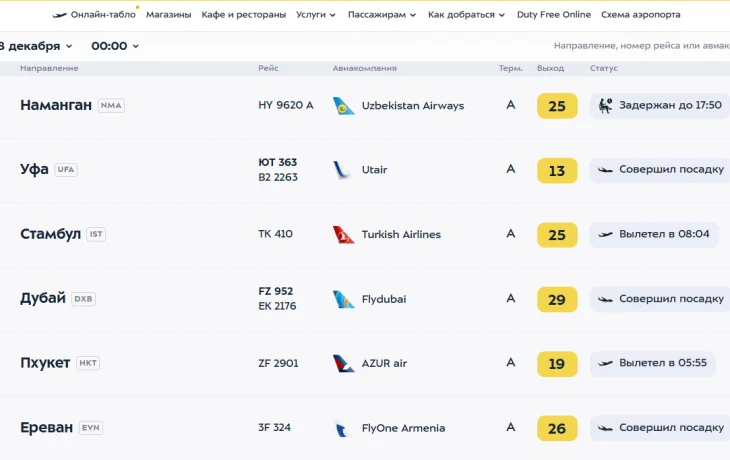Expand the Как добраться menu

click(x=466, y=15)
